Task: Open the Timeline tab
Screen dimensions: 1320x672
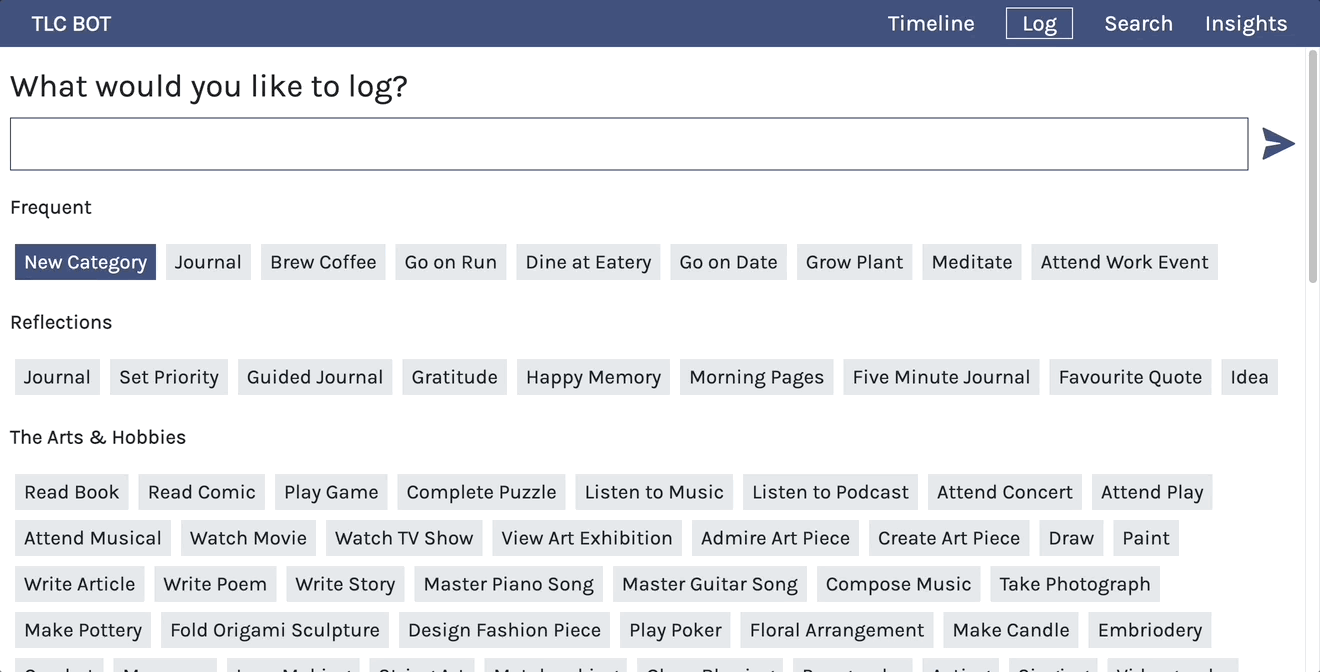Action: (x=931, y=23)
